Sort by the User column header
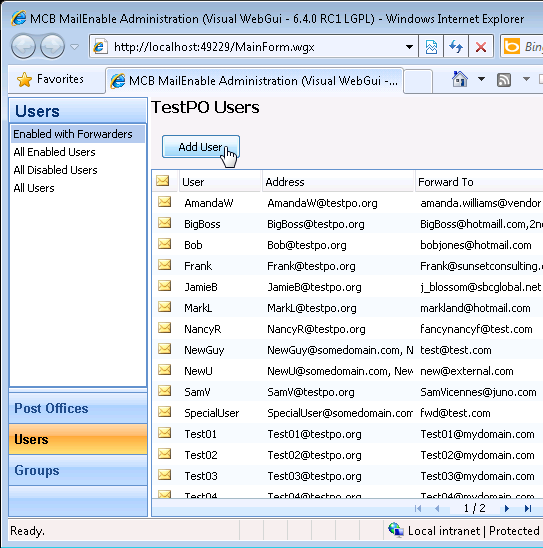 [220, 182]
